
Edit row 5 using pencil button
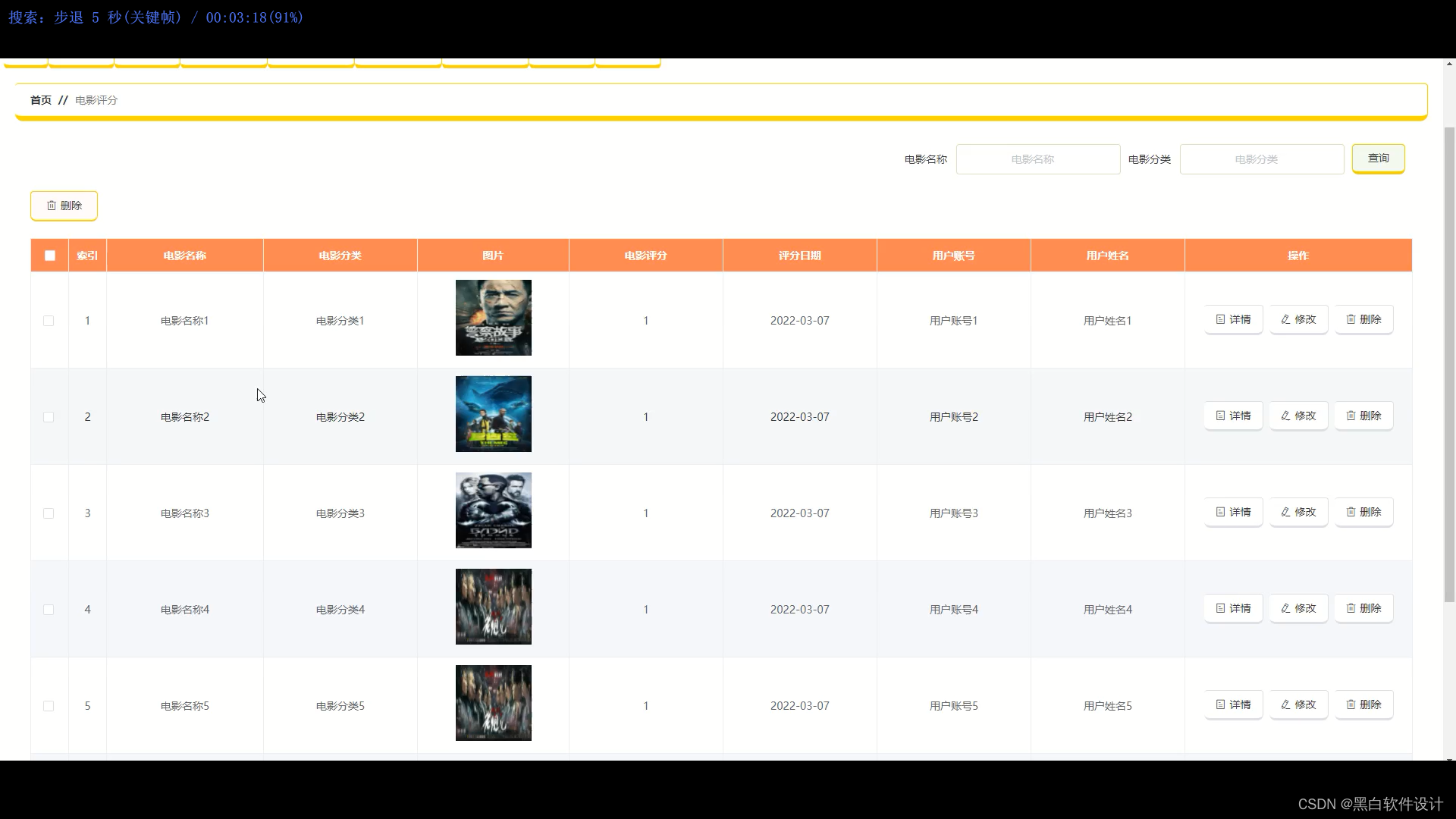click(x=1298, y=704)
